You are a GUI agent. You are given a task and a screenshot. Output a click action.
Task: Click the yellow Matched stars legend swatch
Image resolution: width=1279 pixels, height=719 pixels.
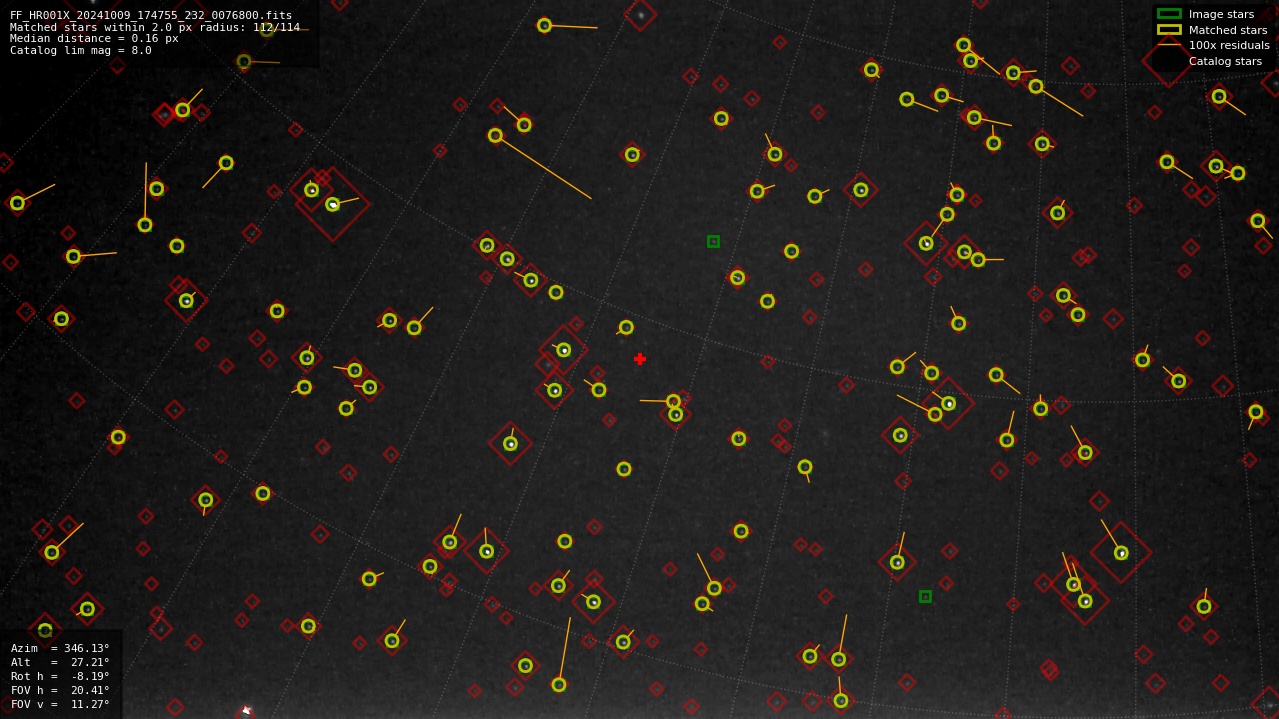point(1169,30)
